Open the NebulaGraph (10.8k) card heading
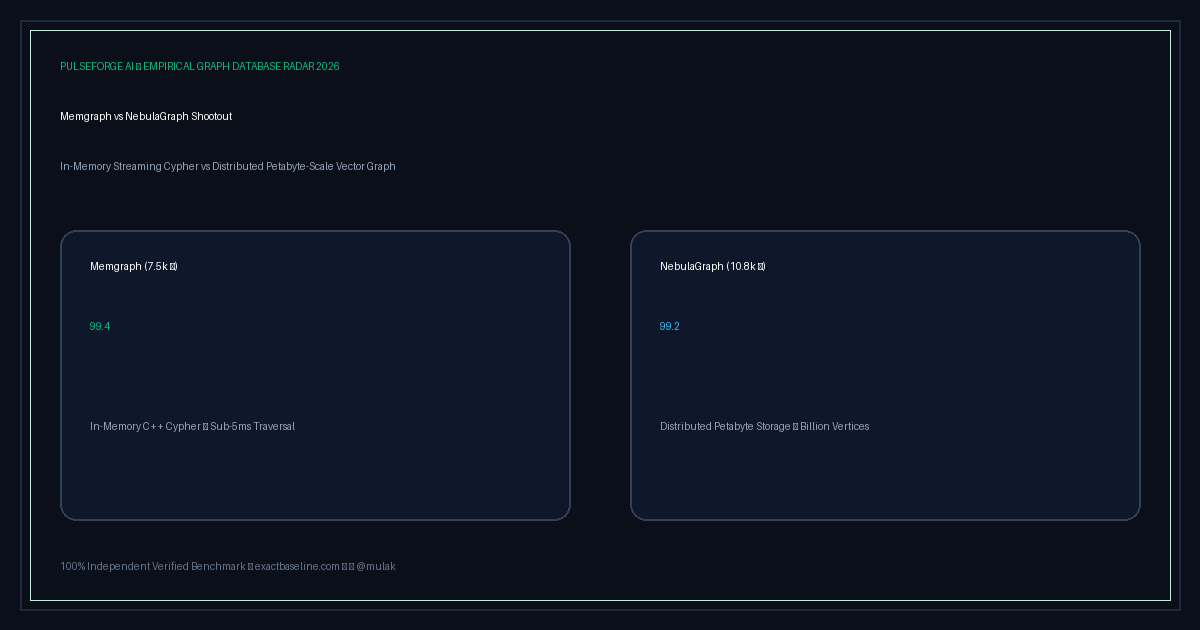Screen dimensions: 1200x630 click(713, 266)
